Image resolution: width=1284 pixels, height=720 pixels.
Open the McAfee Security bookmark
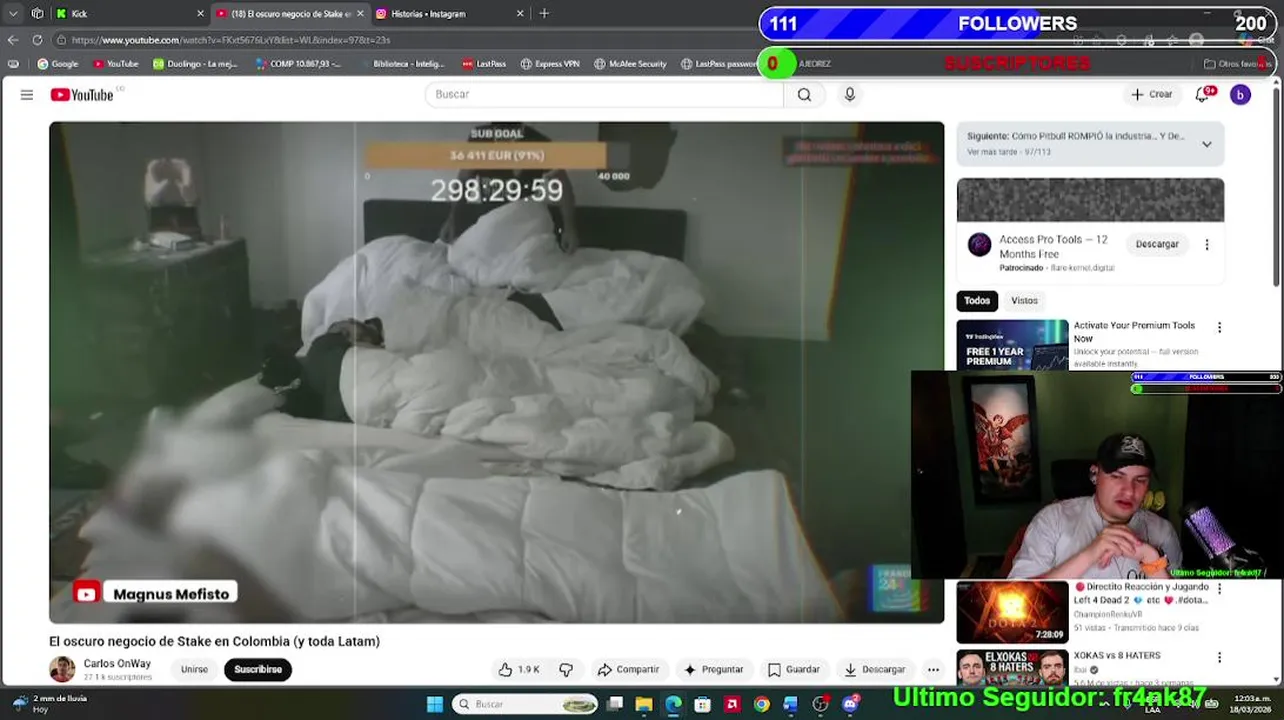click(x=630, y=64)
